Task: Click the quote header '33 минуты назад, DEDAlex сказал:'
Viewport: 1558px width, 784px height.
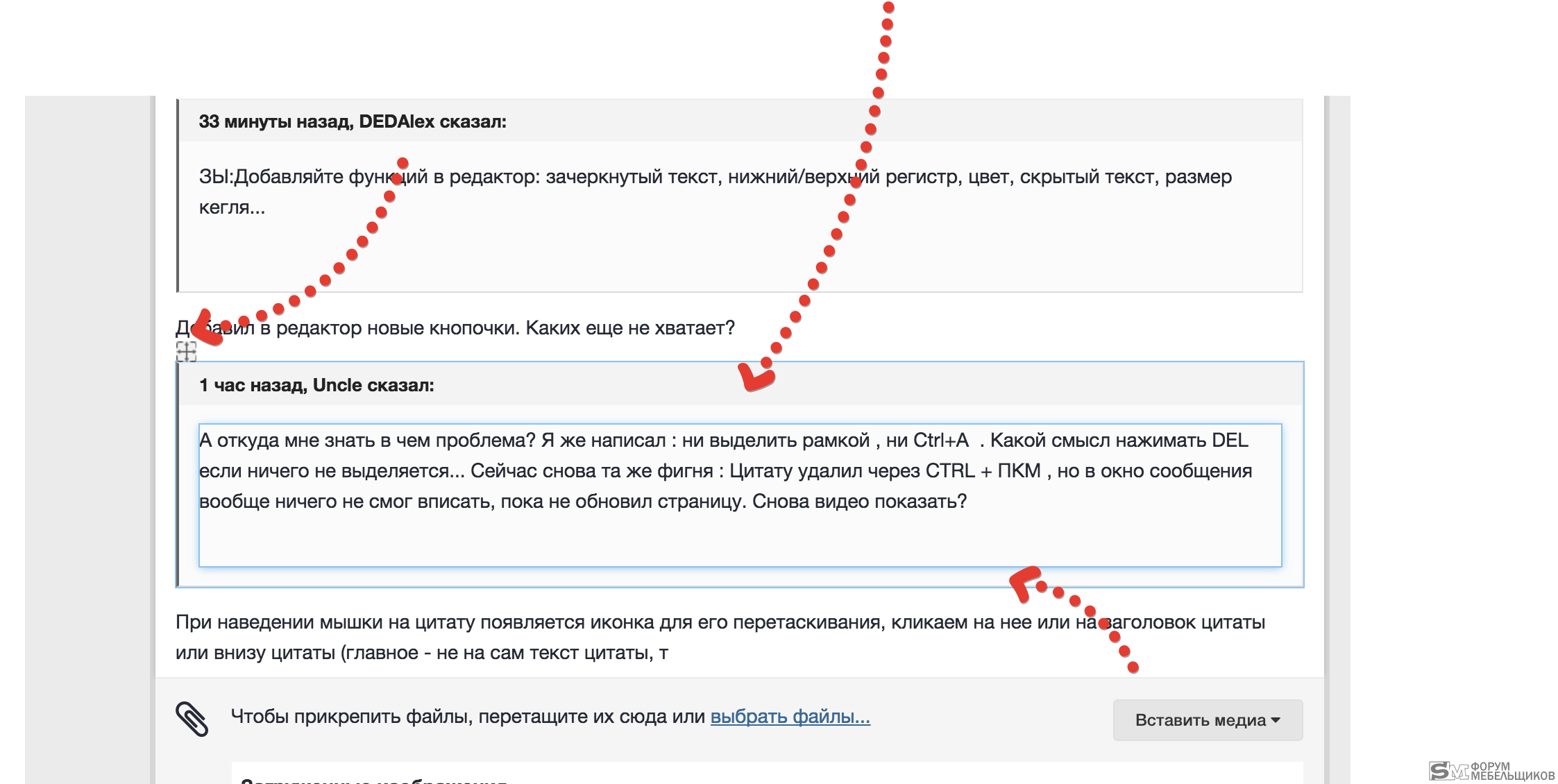Action: pyautogui.click(x=353, y=121)
